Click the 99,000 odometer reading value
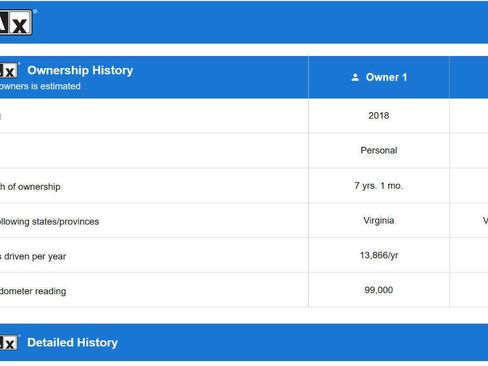The width and height of the screenshot is (488, 366). [x=379, y=290]
